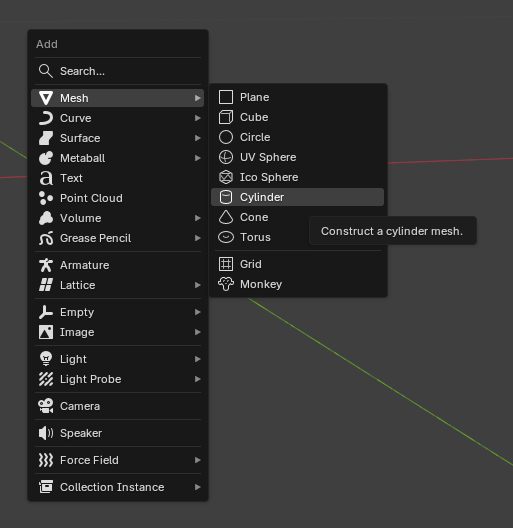513x528 pixels.
Task: Expand the Lattice submenu arrow
Action: [198, 285]
